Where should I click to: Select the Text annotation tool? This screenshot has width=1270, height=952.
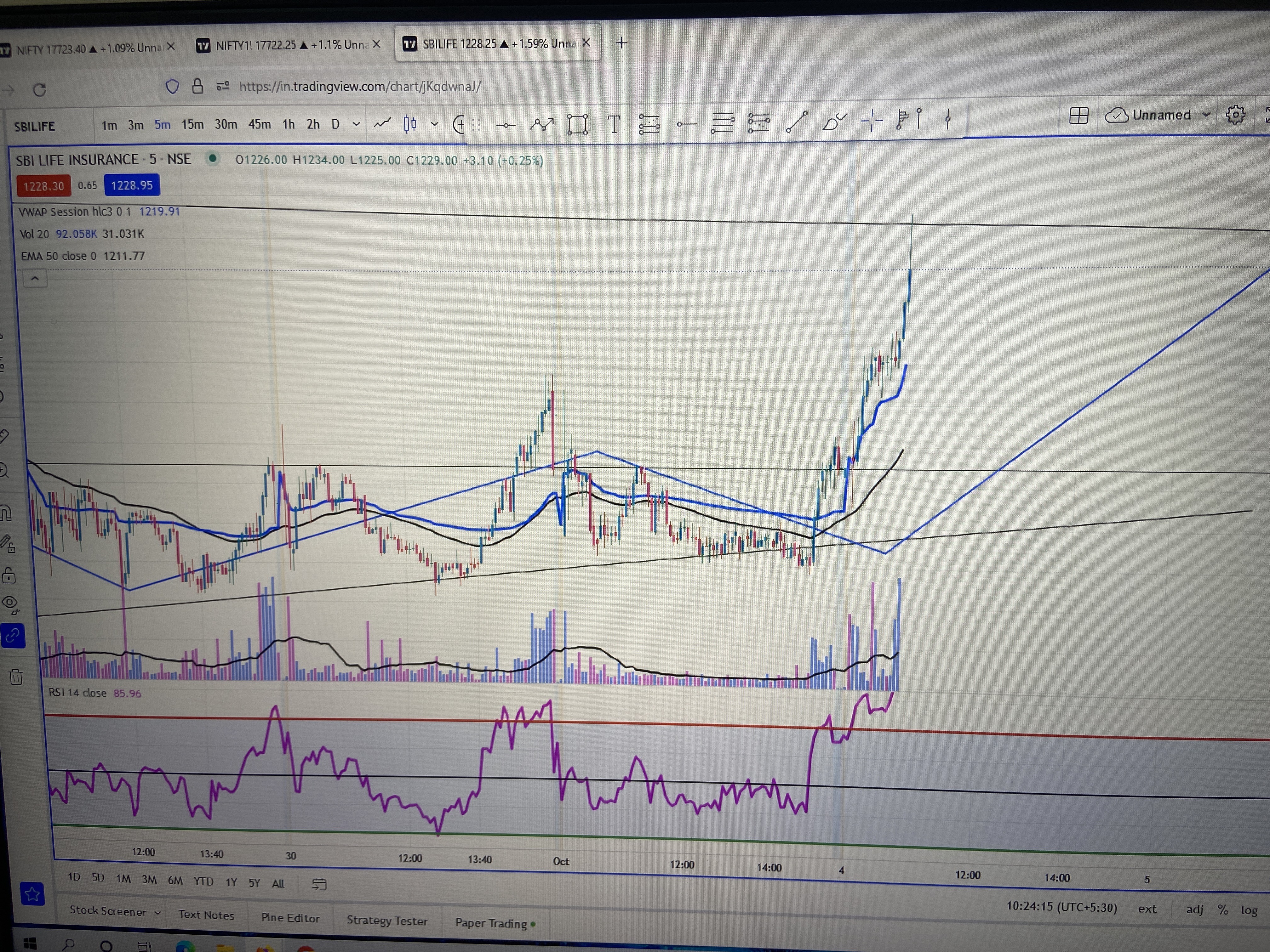[x=614, y=124]
